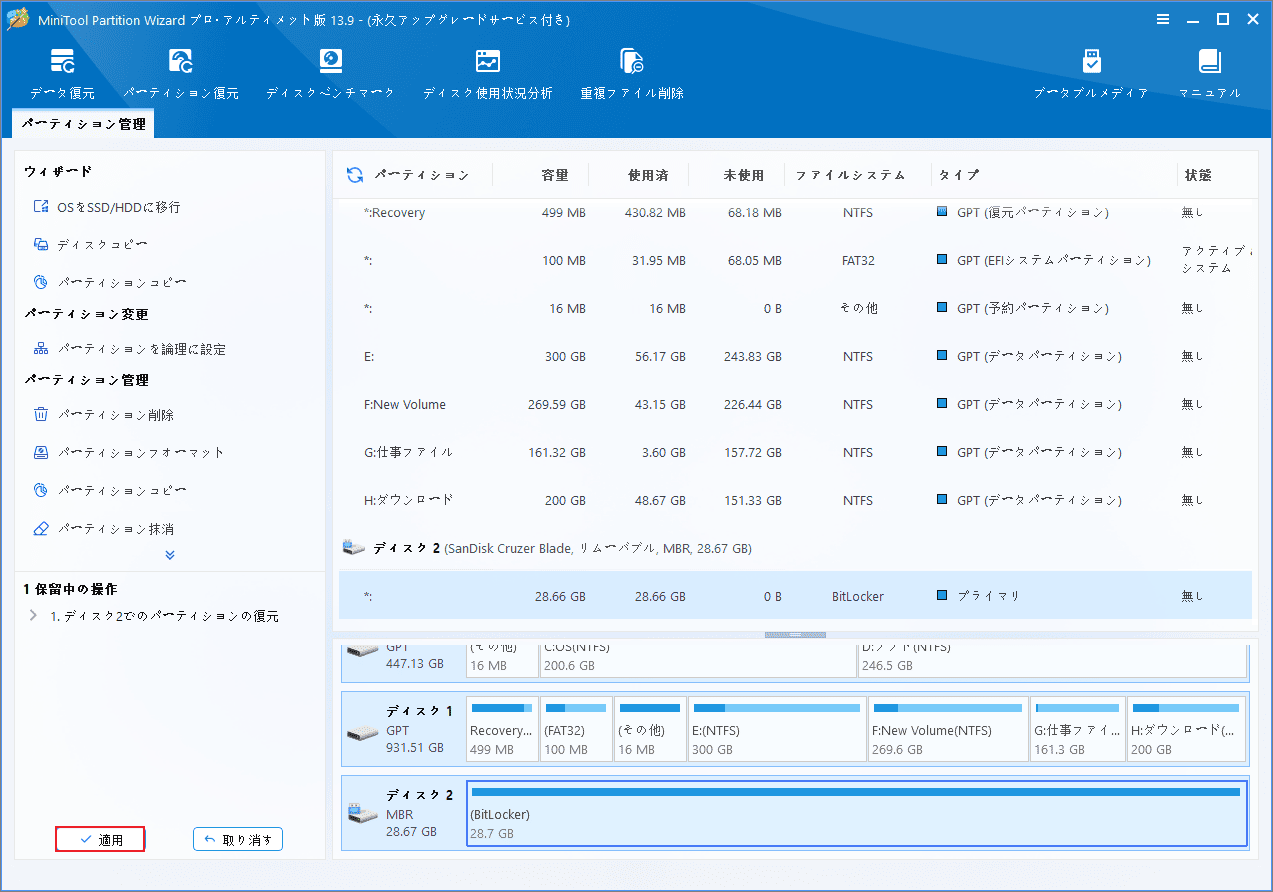Open the データ復元 tool
The height and width of the screenshot is (892, 1273).
62,73
